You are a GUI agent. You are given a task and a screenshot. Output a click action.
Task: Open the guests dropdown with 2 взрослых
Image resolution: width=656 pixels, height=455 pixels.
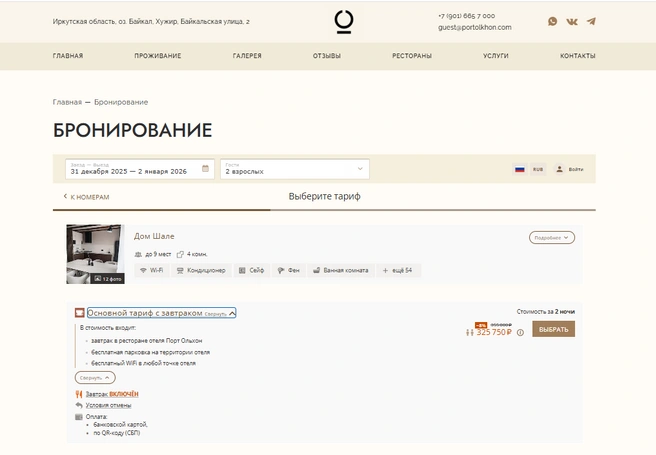point(295,169)
